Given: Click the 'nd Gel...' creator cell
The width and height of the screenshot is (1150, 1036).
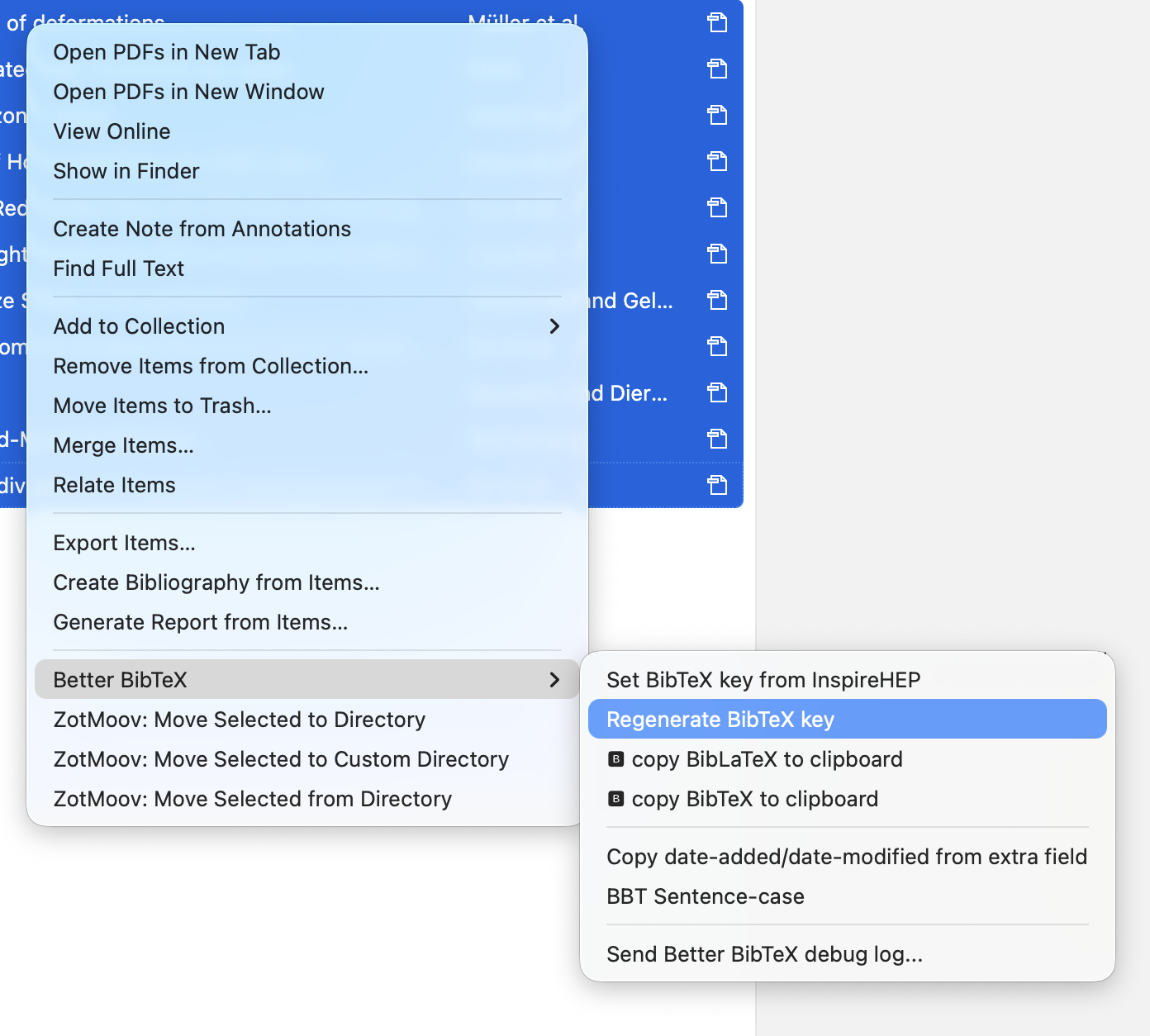Looking at the screenshot, I should point(630,301).
